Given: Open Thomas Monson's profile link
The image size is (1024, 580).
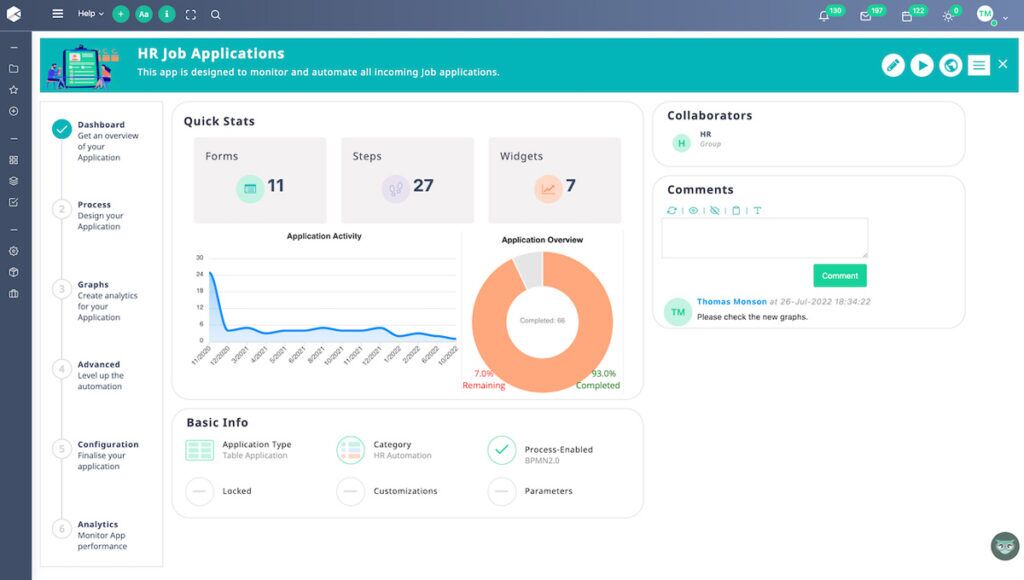Looking at the screenshot, I should [731, 301].
